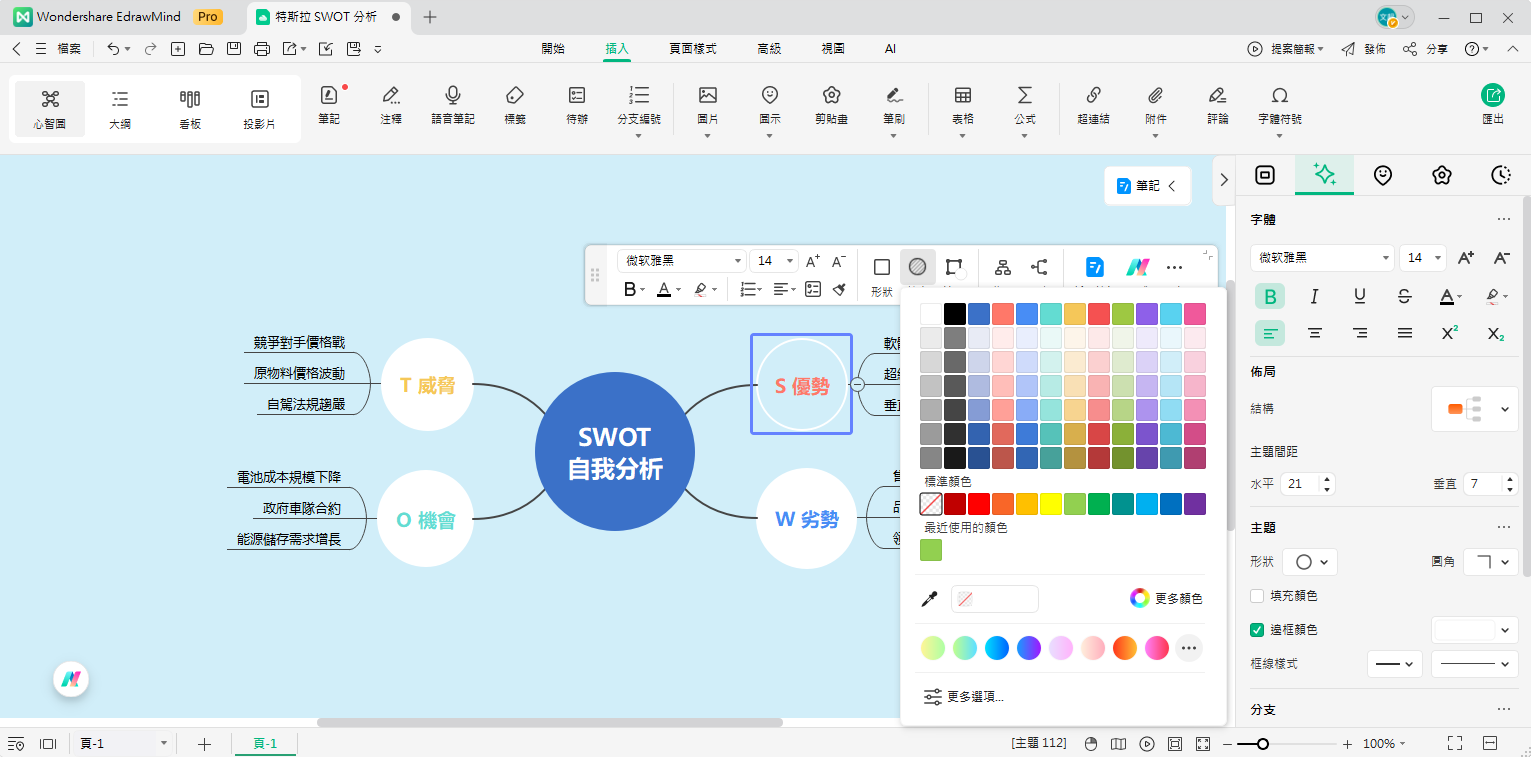Open the 形狀 shape dropdown
Image resolution: width=1531 pixels, height=757 pixels.
(x=1310, y=561)
